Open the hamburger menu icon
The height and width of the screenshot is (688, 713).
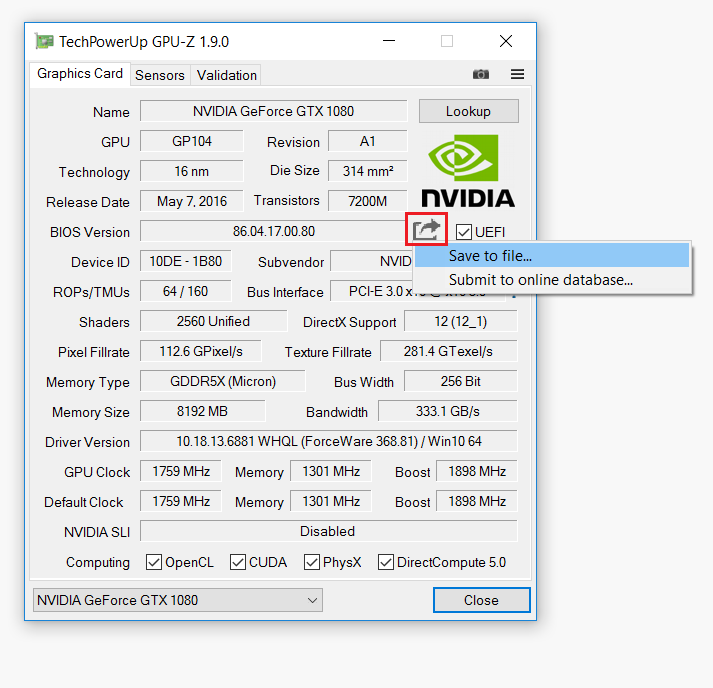(x=517, y=74)
